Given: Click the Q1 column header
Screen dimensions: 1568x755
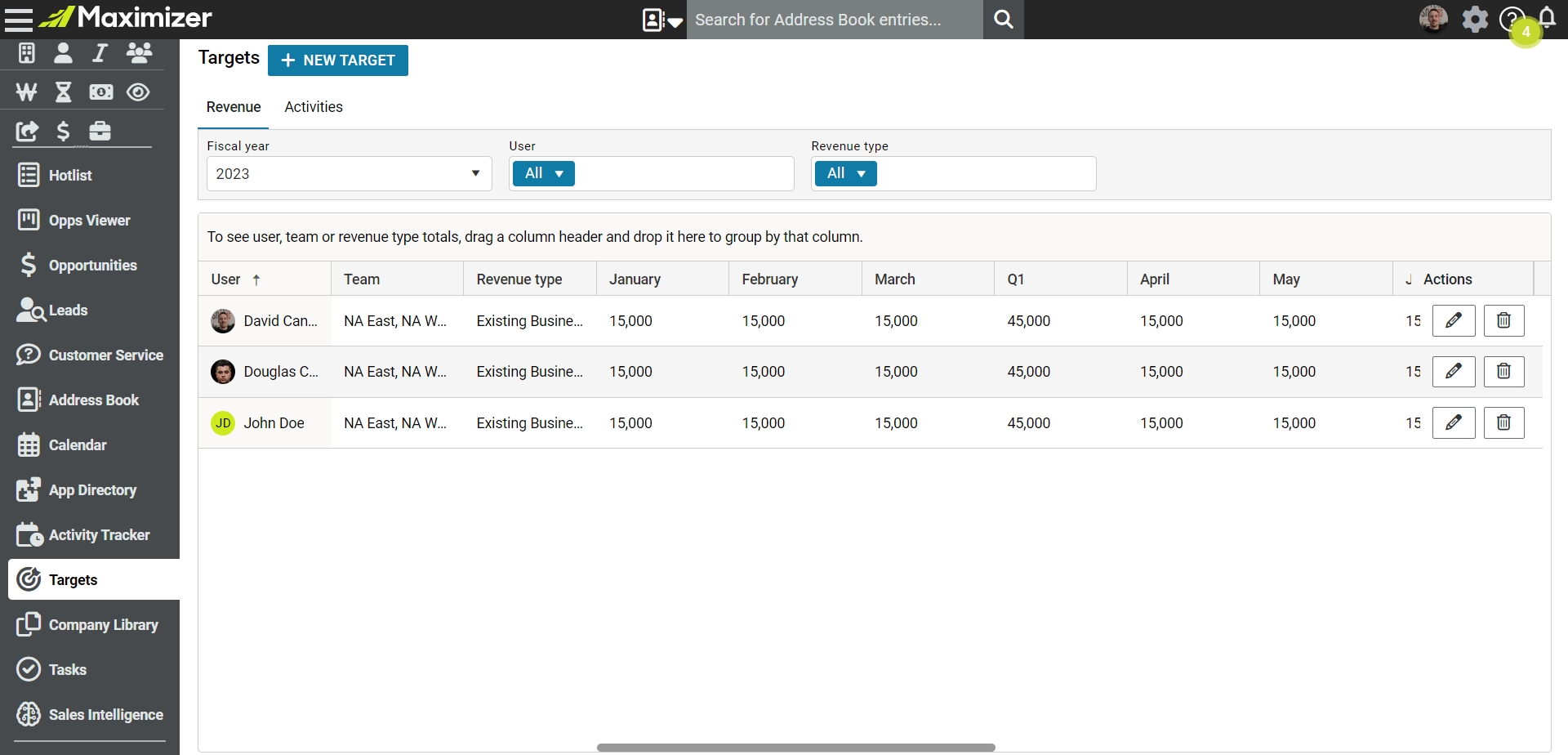Looking at the screenshot, I should (x=1061, y=279).
